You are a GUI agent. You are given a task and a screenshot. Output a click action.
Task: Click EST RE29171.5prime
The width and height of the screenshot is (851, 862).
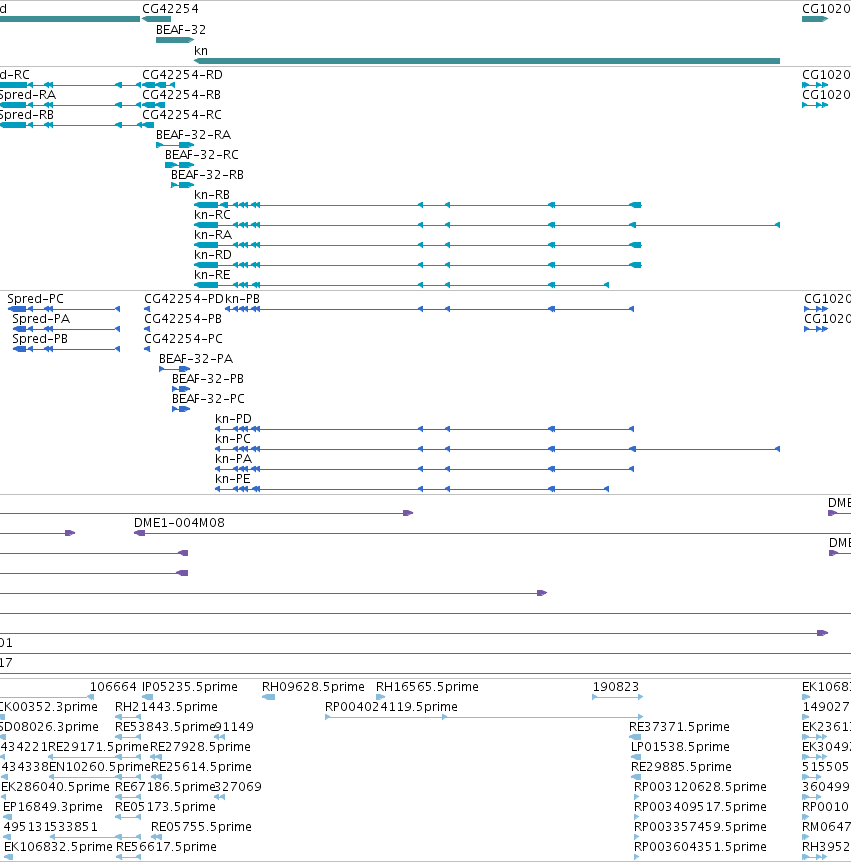click(98, 747)
